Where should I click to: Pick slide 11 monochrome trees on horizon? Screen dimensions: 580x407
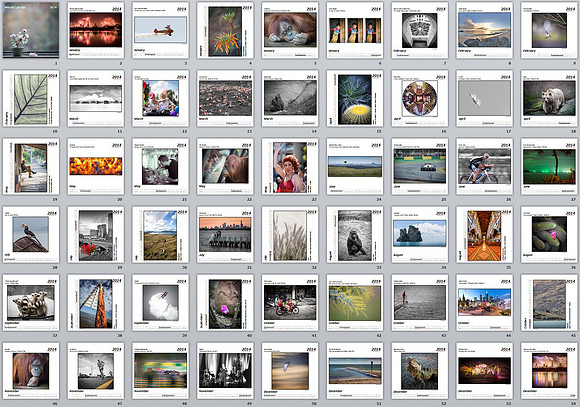tap(95, 98)
